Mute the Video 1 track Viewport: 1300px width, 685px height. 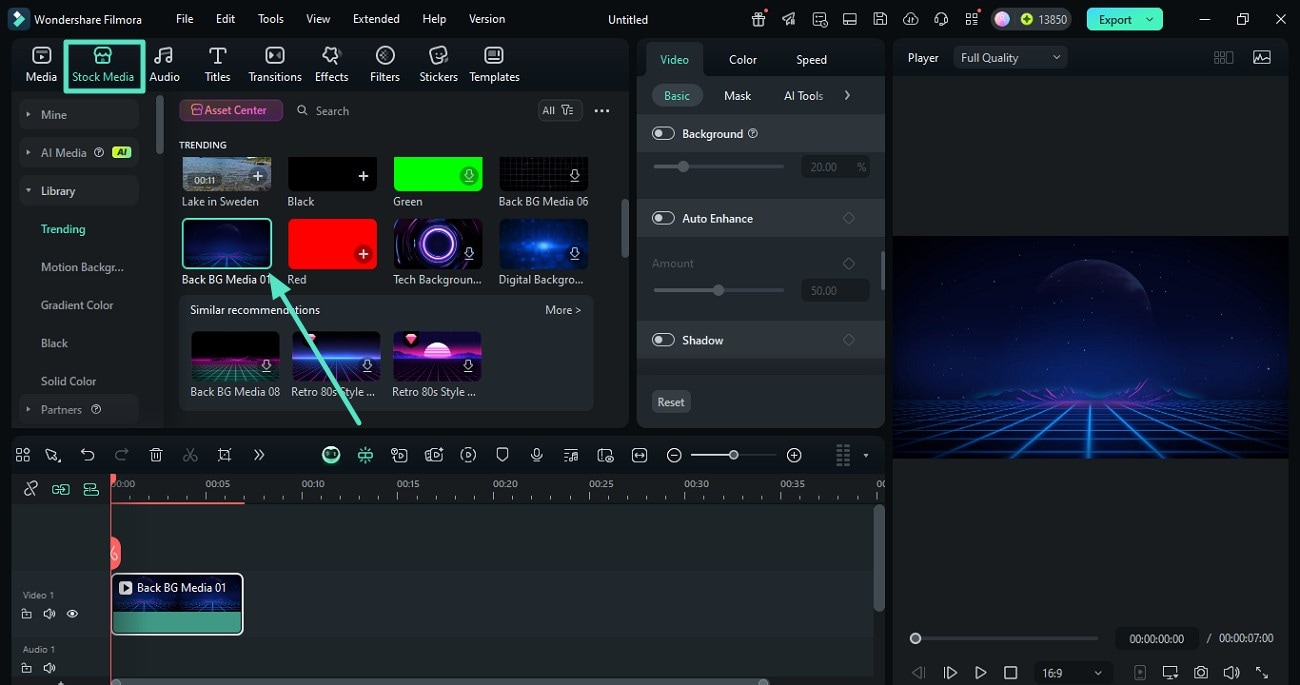click(x=49, y=614)
